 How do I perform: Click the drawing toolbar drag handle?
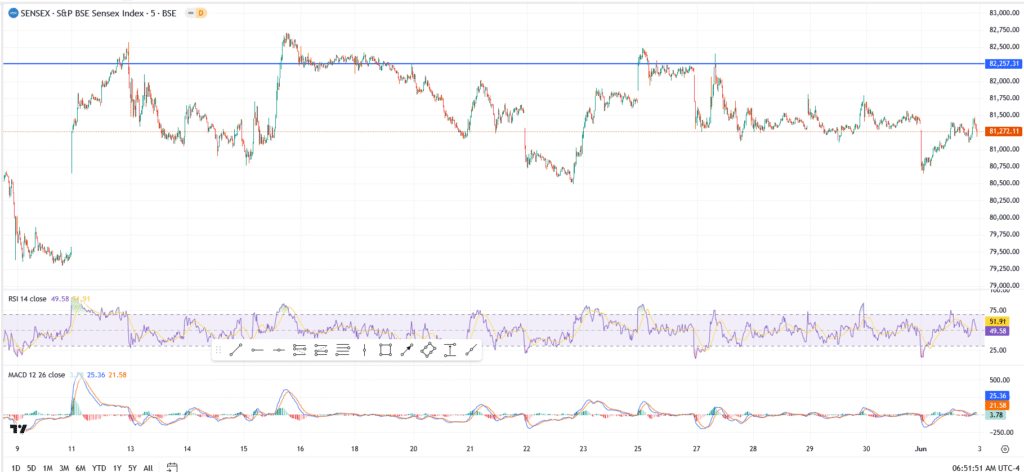click(x=218, y=350)
